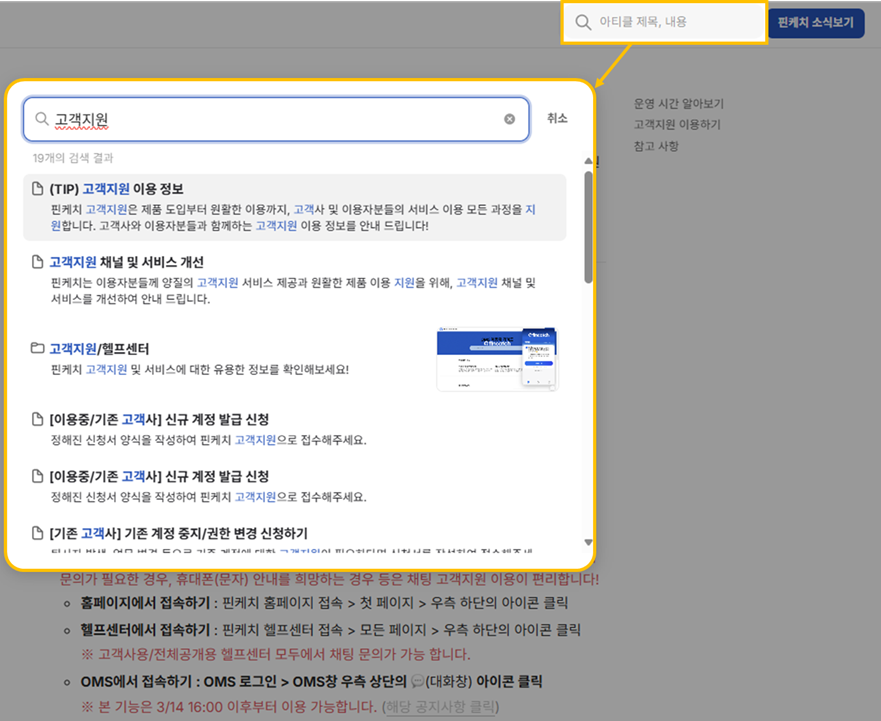This screenshot has width=881, height=721.
Task: Jump to 운영 시간 알아보기 section
Action: [x=679, y=103]
